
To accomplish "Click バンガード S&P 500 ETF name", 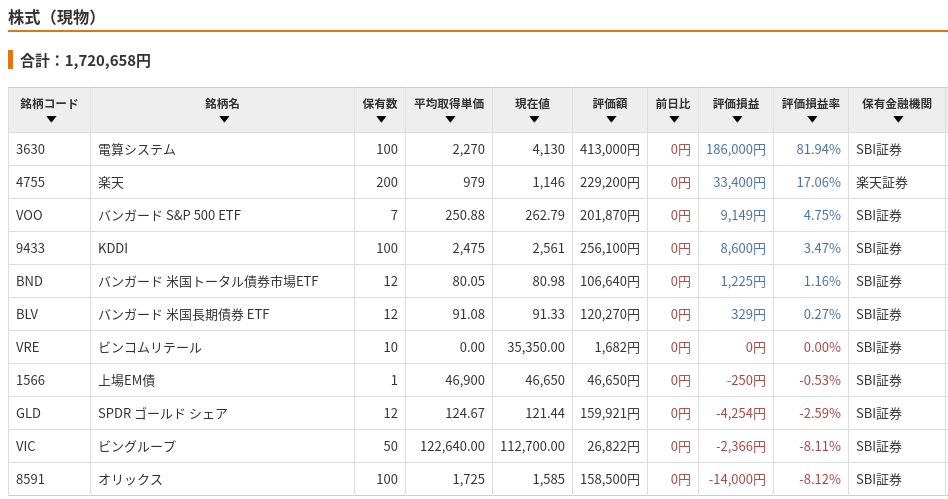I will (x=169, y=215).
